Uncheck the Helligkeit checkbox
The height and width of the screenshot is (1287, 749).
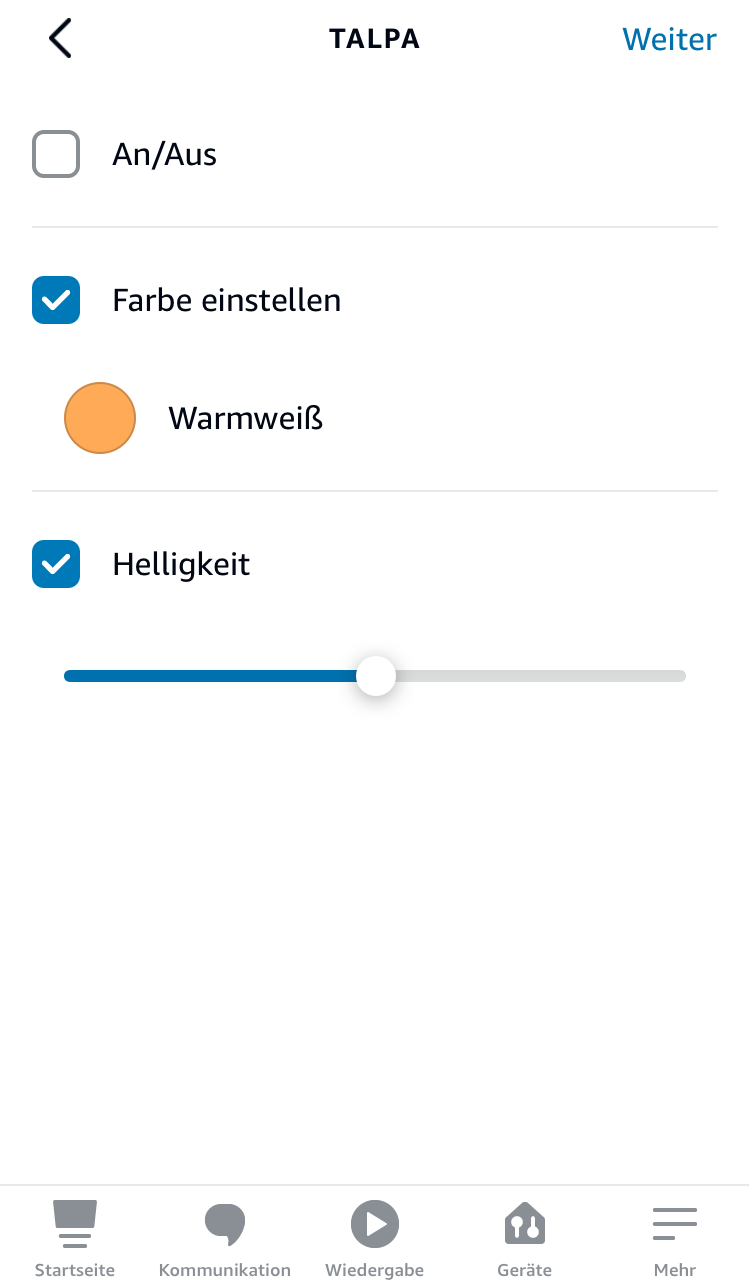pos(56,564)
